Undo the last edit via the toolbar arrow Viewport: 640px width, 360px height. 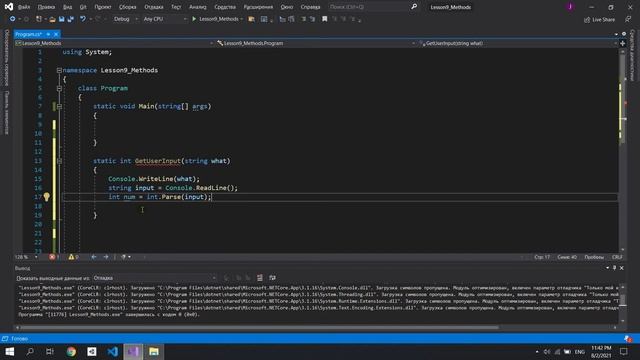tap(83, 19)
